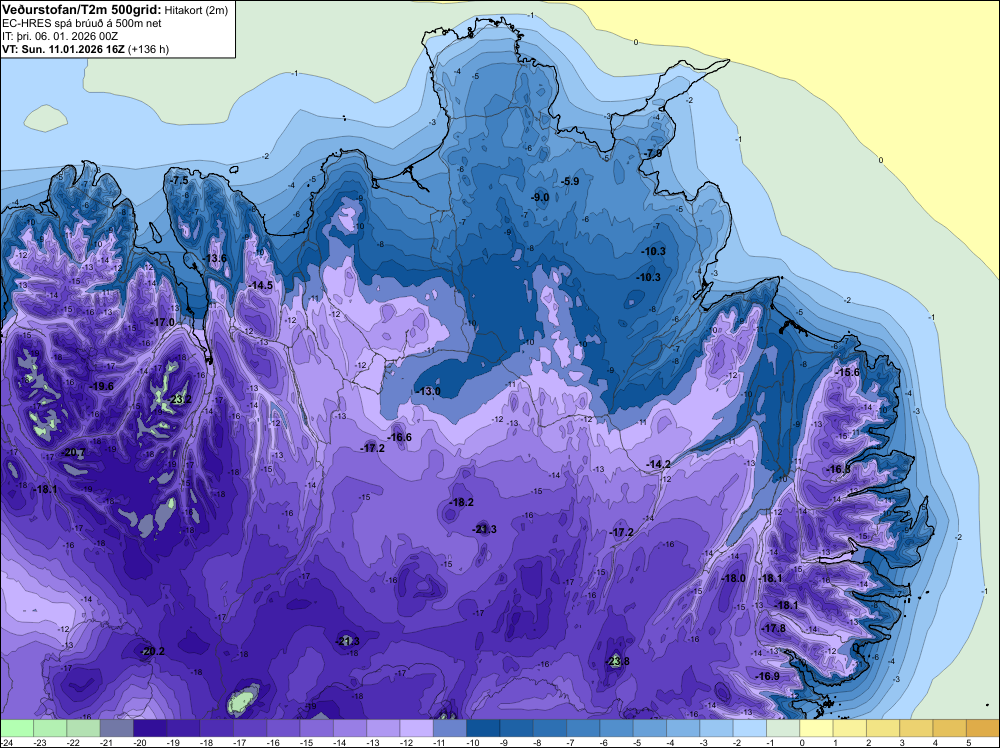Click the -5.9 temperature value on the map
This screenshot has width=1000, height=748.
point(570,181)
